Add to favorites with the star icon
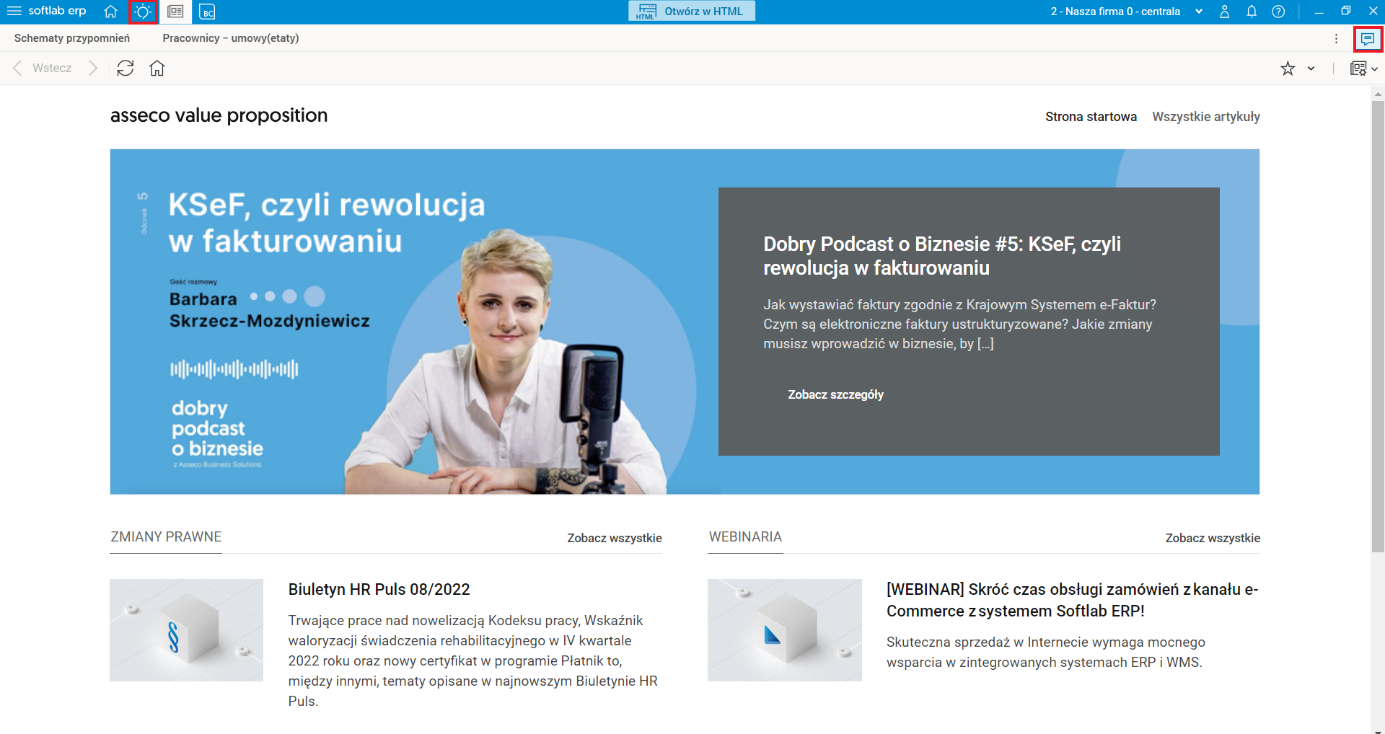This screenshot has height=734, width=1385. 1288,69
